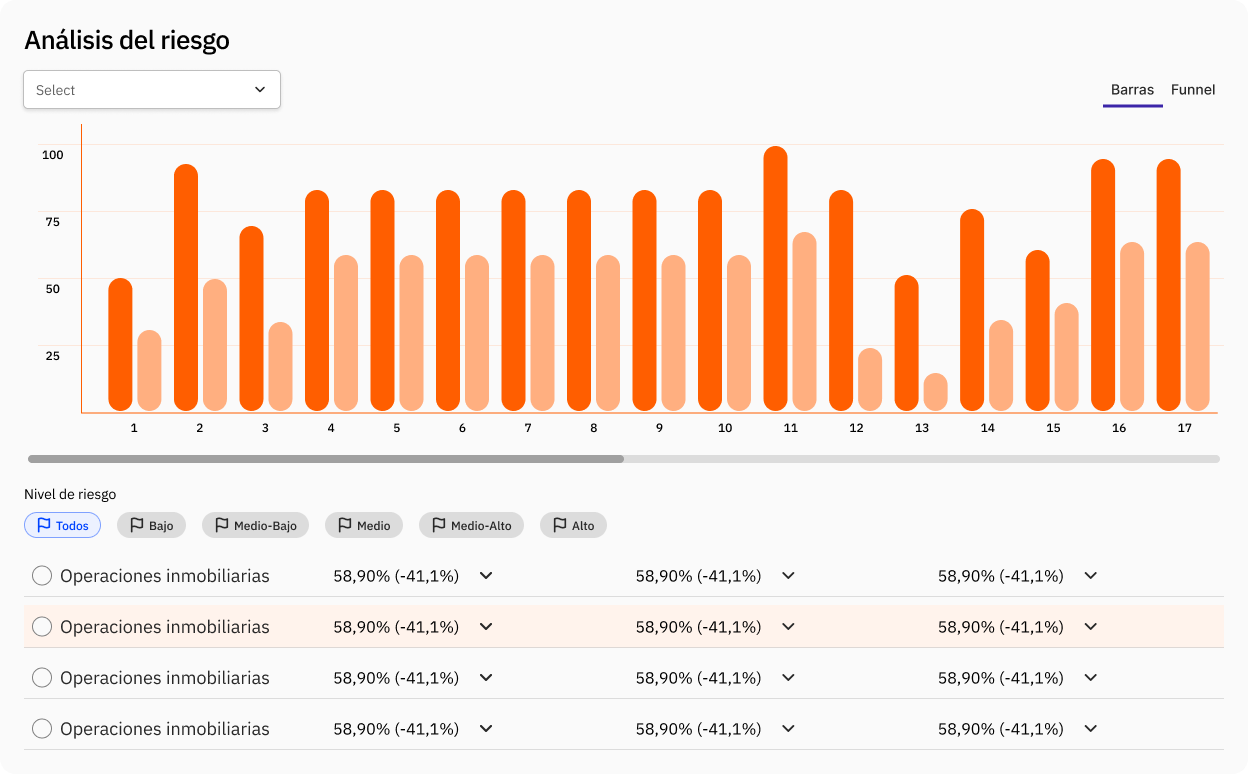Click the flag icon on Todos chip
Viewport: 1249px width, 774px height.
43,525
